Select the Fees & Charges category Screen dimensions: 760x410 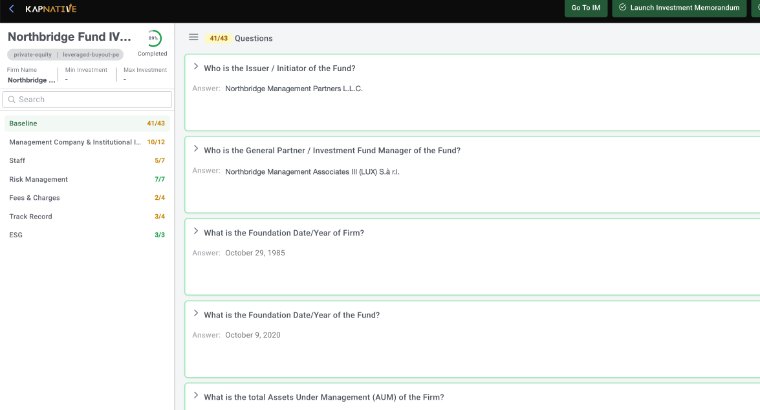(x=87, y=198)
